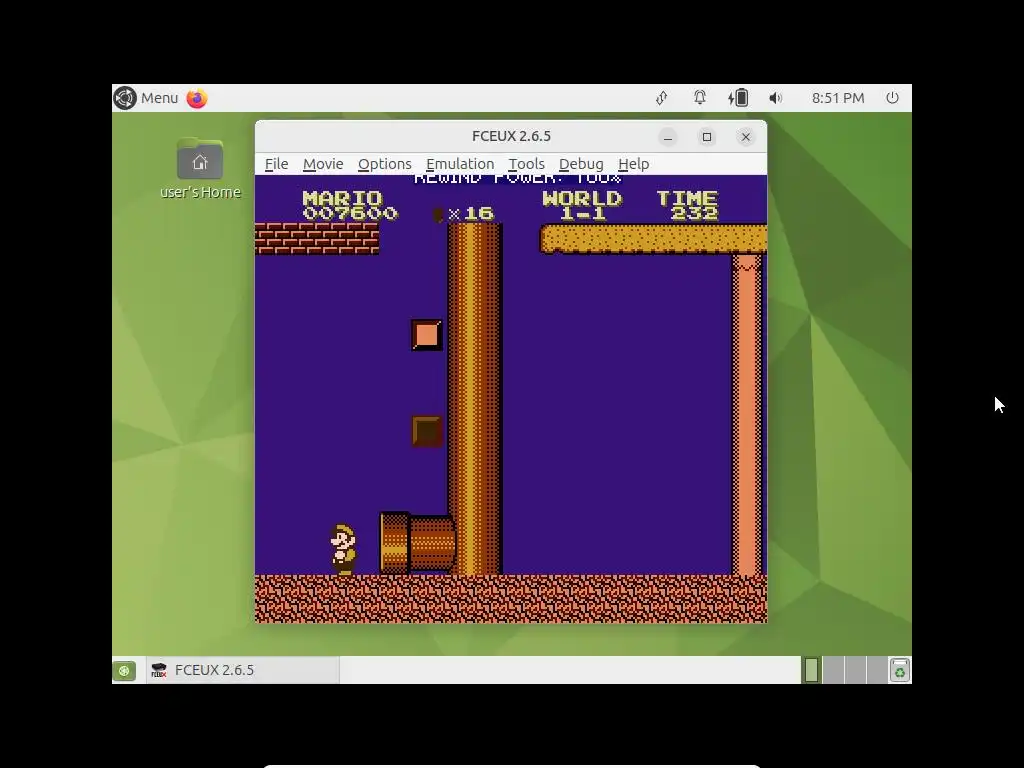This screenshot has height=768, width=1024.
Task: Click the TIME 232 counter text
Action: (x=687, y=206)
